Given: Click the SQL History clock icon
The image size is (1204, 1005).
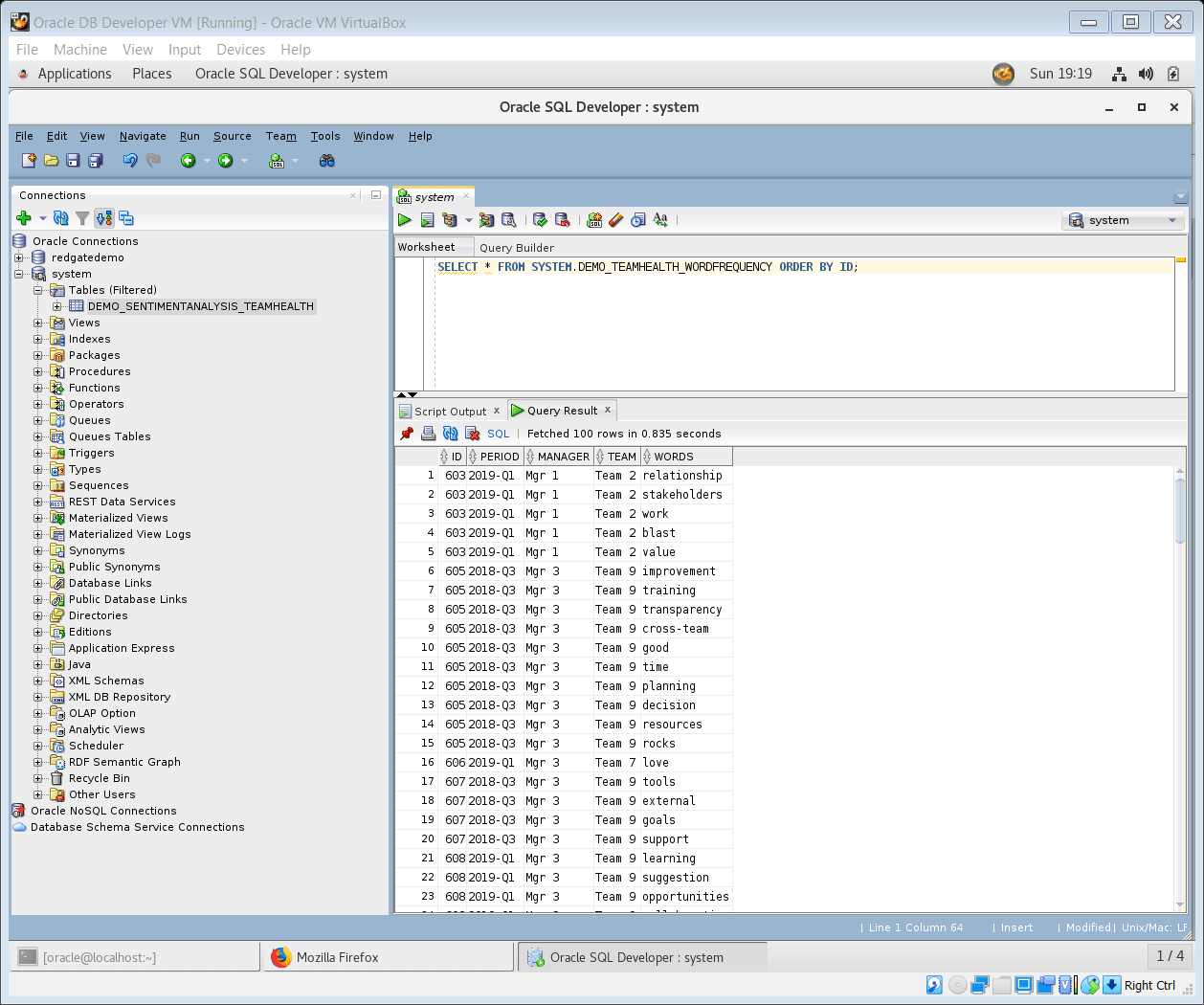Looking at the screenshot, I should click(637, 220).
